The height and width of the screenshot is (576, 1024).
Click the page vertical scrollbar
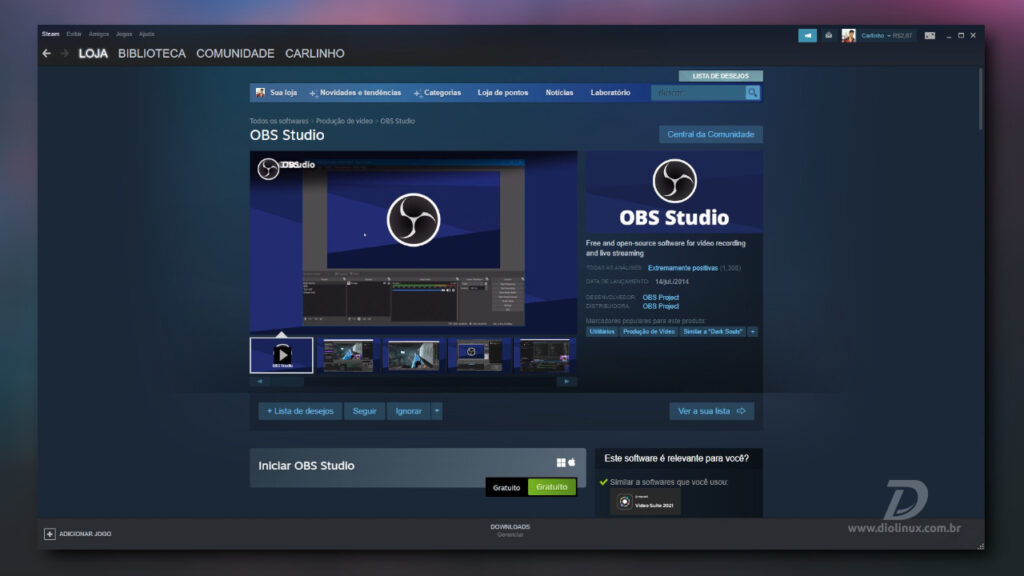point(980,98)
